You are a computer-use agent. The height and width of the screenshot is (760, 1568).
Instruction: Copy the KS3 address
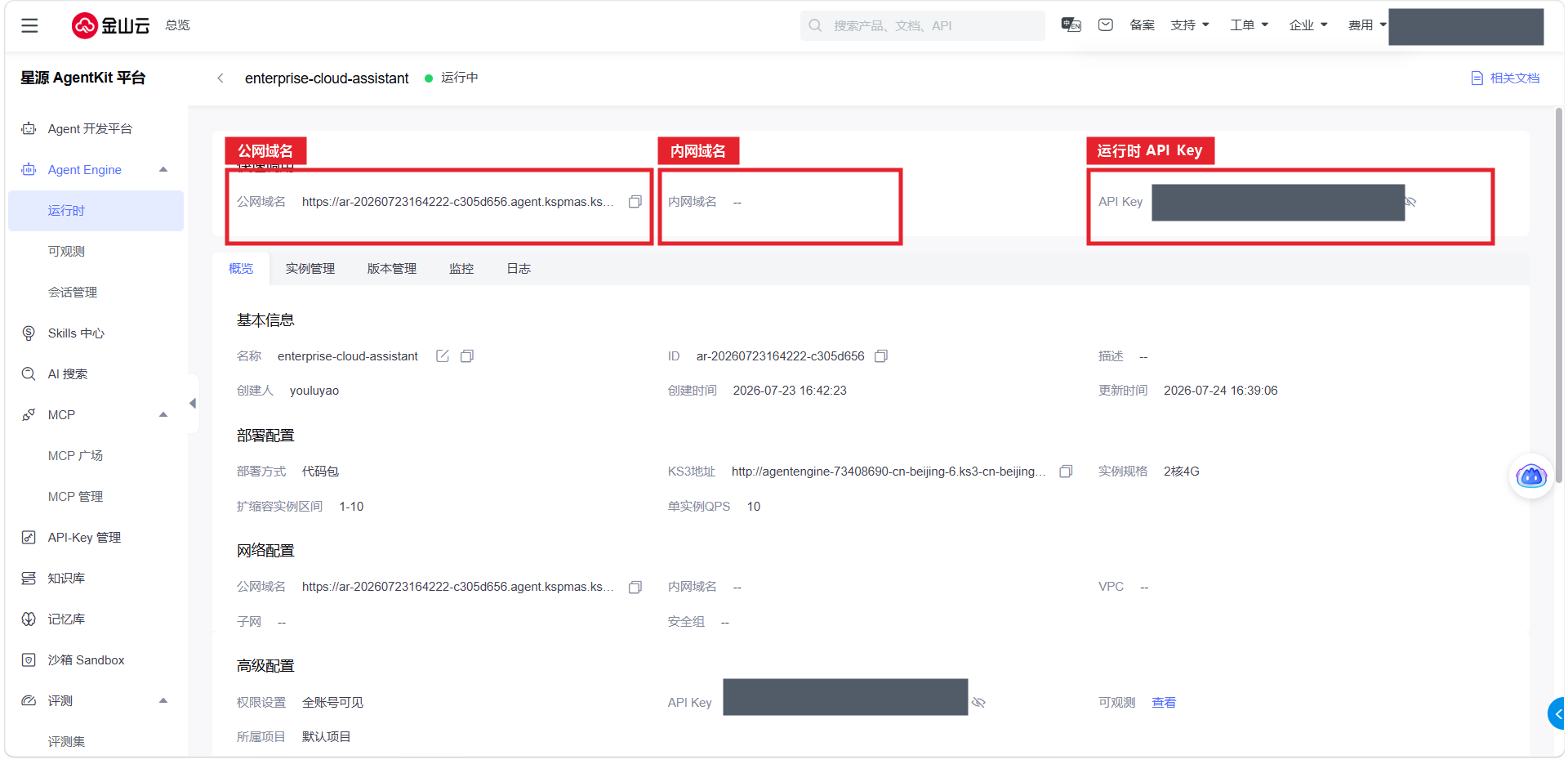1066,472
